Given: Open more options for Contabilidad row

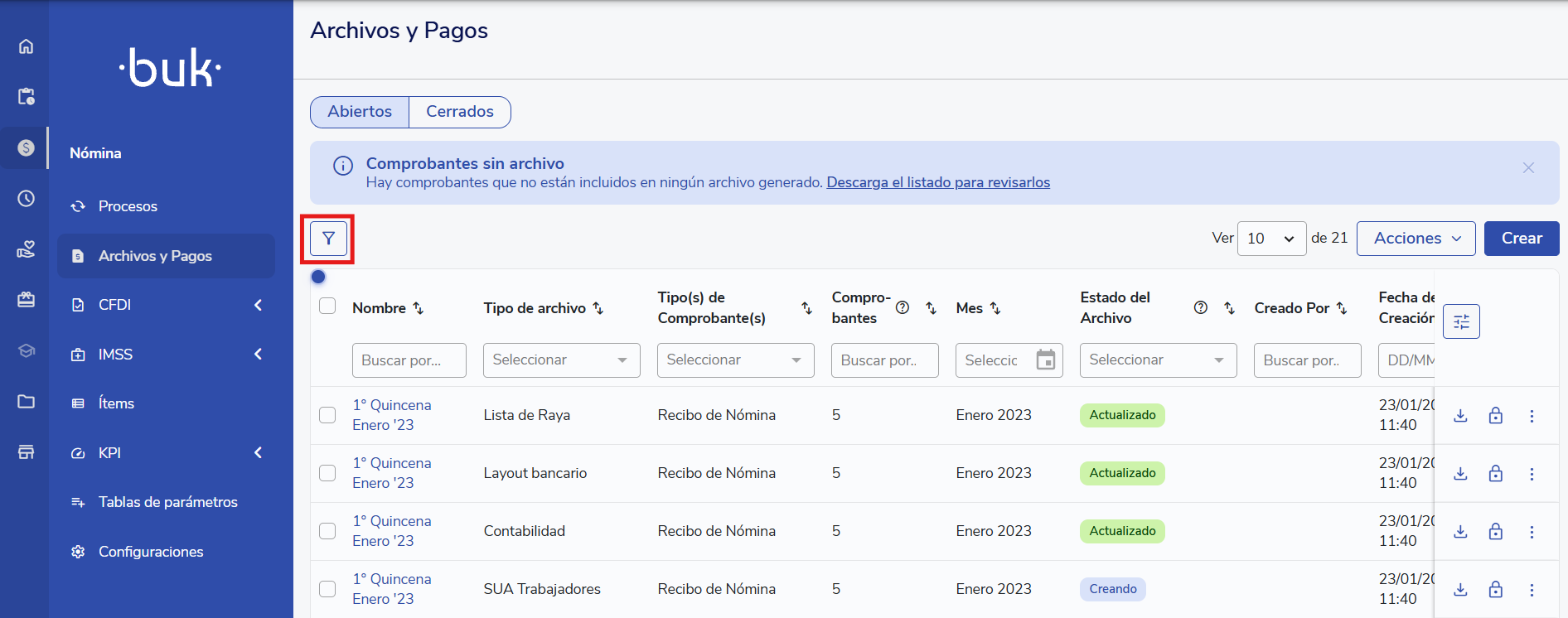Looking at the screenshot, I should point(1532,532).
